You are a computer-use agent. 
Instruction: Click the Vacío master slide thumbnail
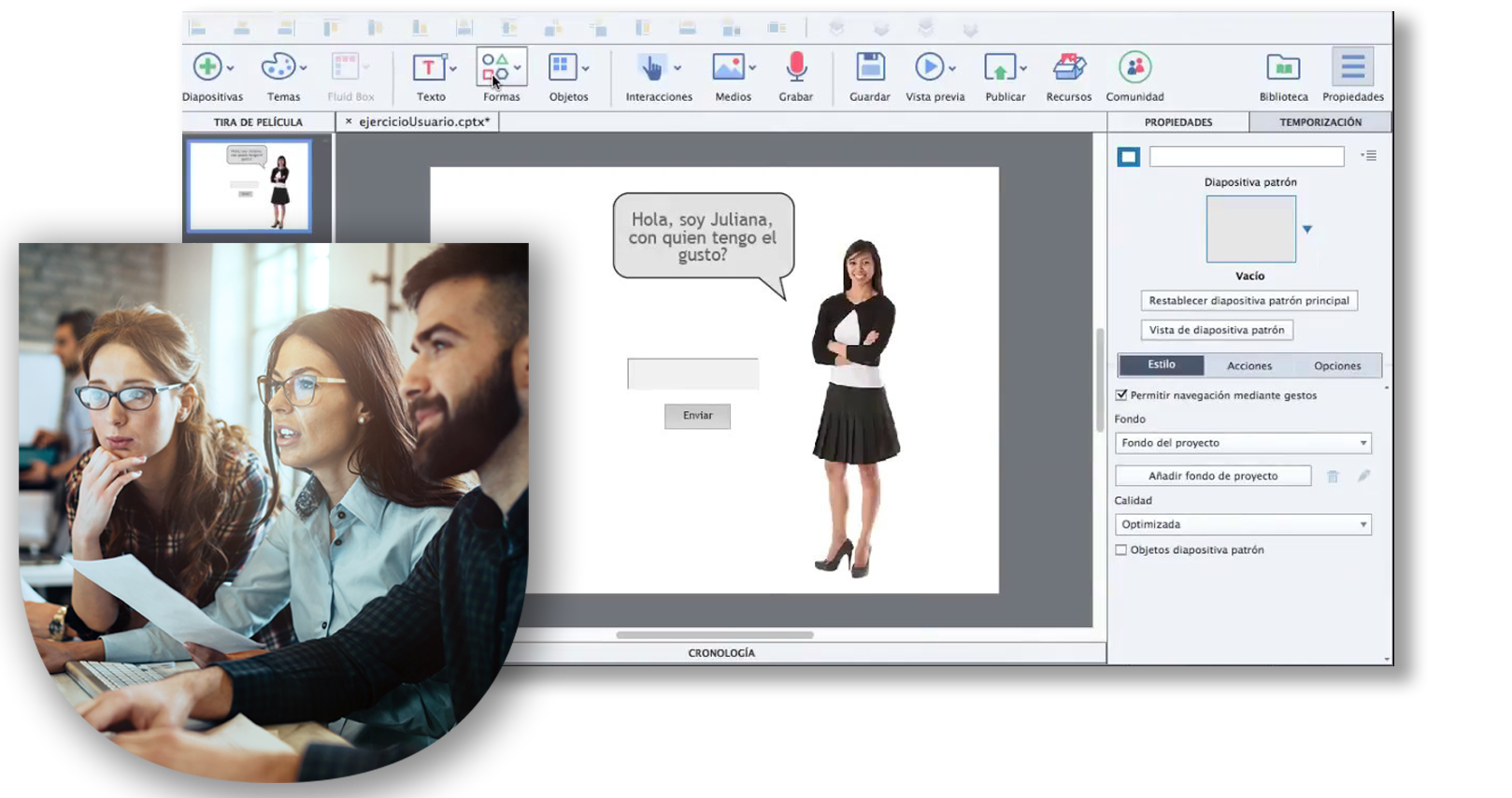click(x=1250, y=229)
